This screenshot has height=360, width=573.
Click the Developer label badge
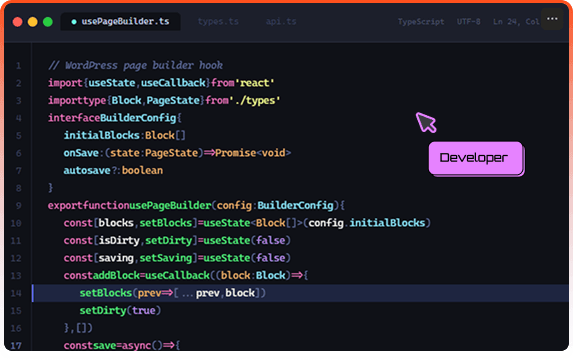475,158
